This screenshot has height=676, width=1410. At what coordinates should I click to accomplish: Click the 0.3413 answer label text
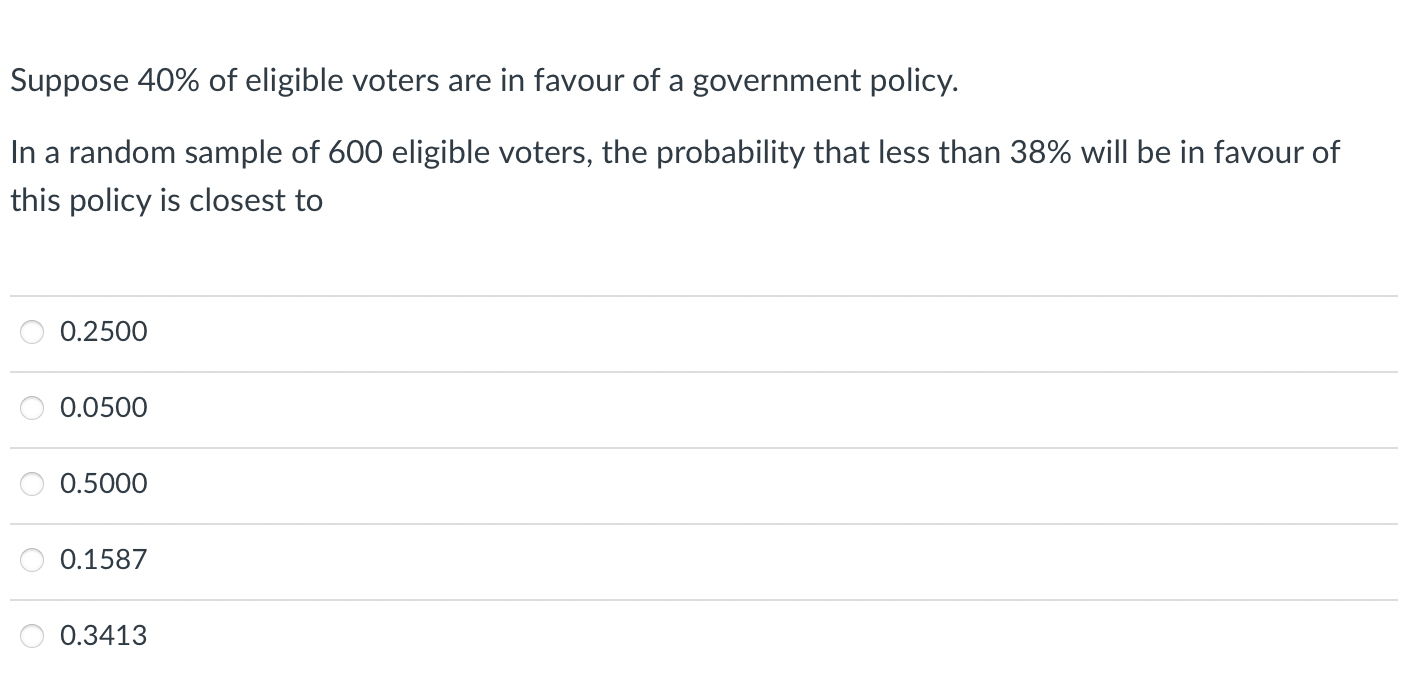pos(103,636)
